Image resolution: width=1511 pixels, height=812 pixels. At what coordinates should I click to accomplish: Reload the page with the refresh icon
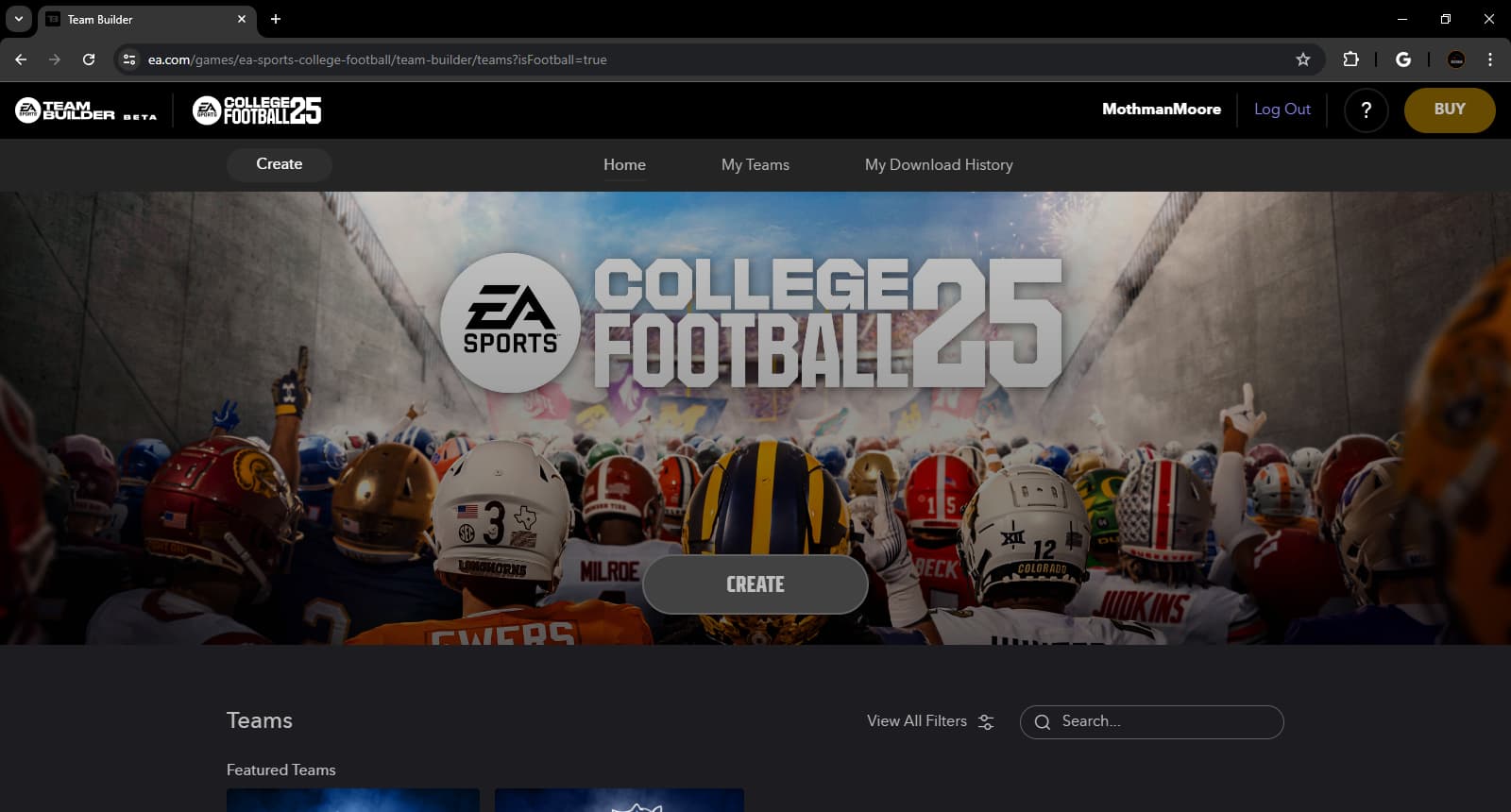tap(89, 59)
